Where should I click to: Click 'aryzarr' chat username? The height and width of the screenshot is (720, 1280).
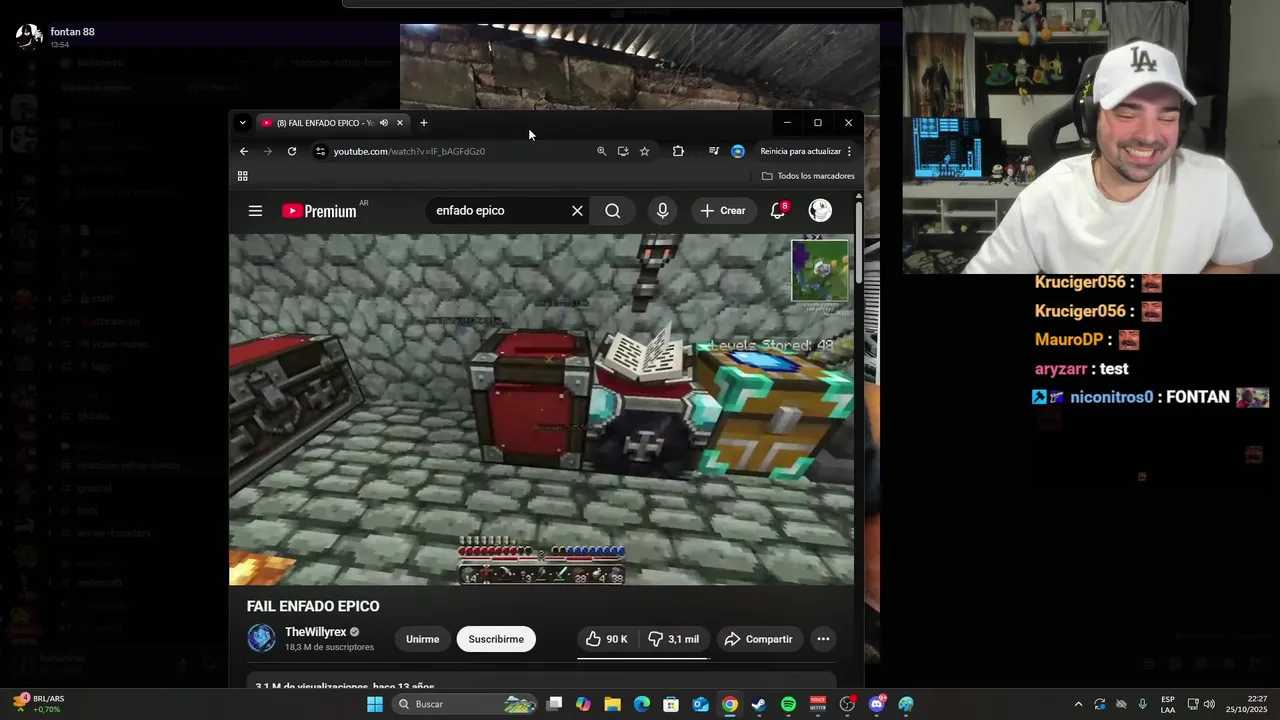click(x=1061, y=369)
